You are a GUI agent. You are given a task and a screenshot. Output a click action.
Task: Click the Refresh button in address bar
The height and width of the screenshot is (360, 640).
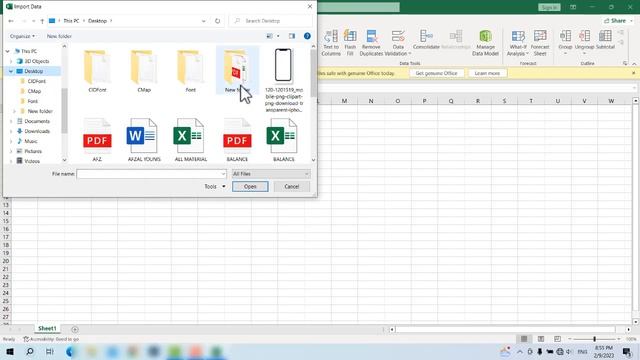pos(218,21)
